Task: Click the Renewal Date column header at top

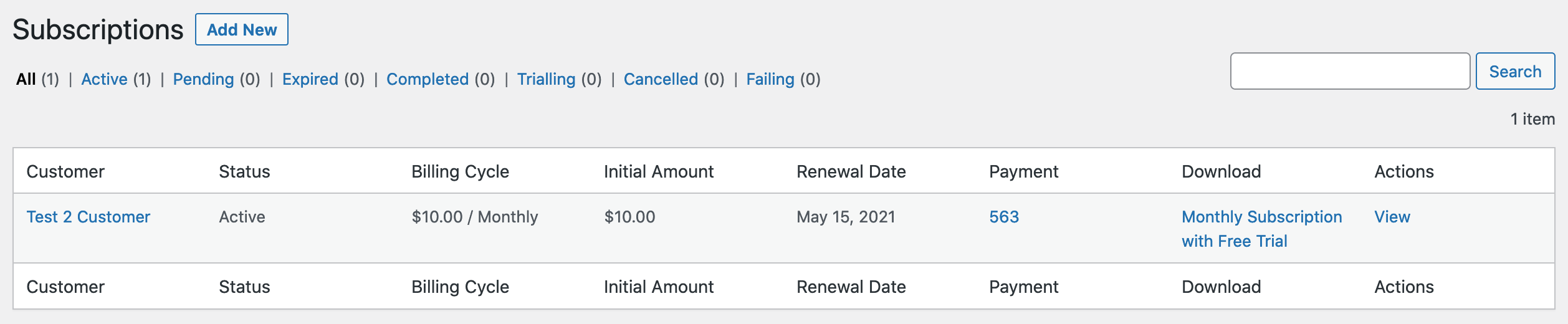Action: pos(851,172)
